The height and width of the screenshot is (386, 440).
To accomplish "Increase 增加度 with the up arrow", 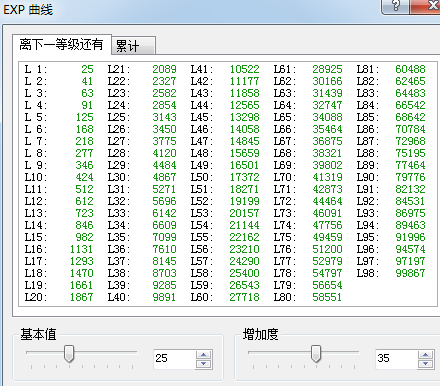I will click(425, 354).
